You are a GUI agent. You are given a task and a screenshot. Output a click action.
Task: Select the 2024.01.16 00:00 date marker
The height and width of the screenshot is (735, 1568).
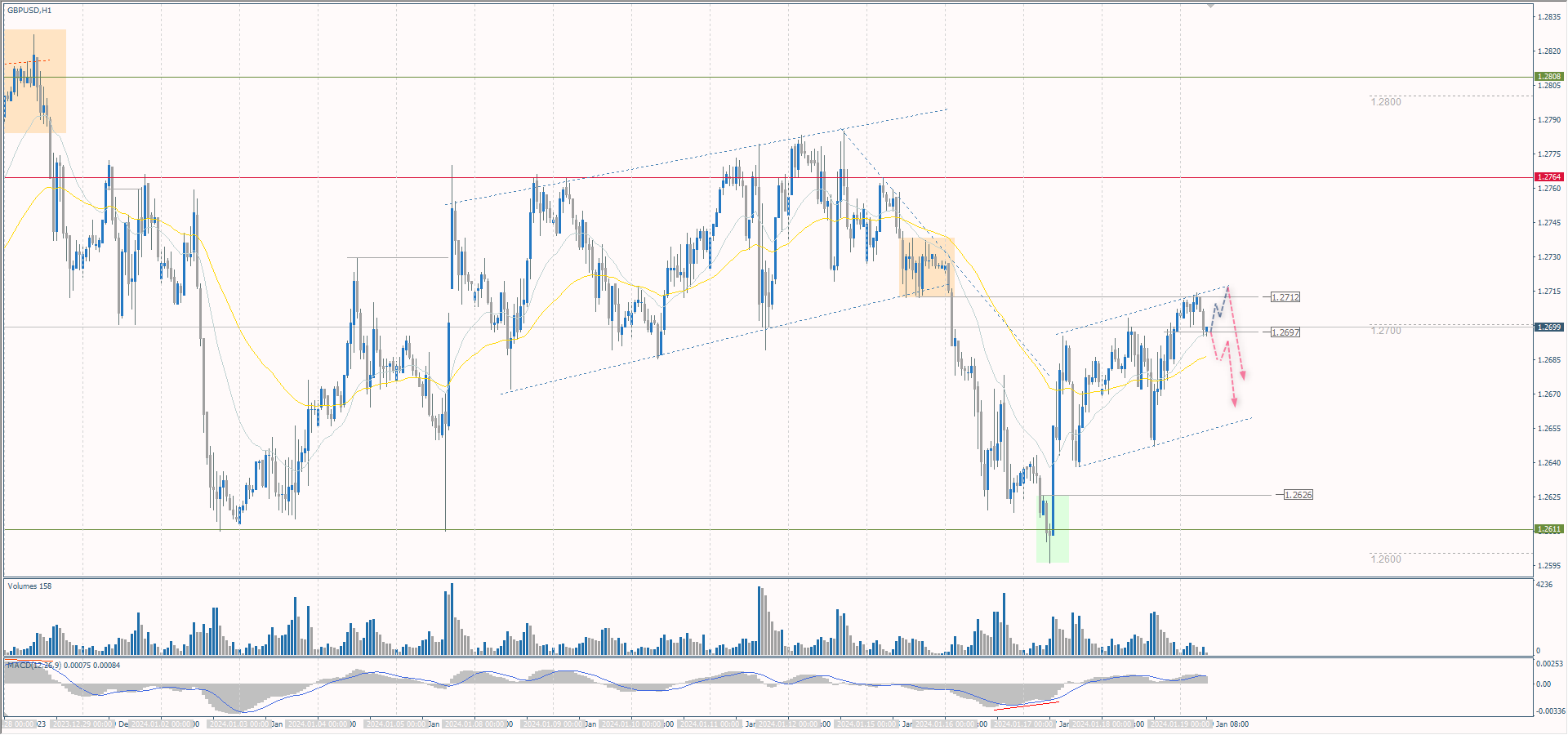[x=945, y=724]
